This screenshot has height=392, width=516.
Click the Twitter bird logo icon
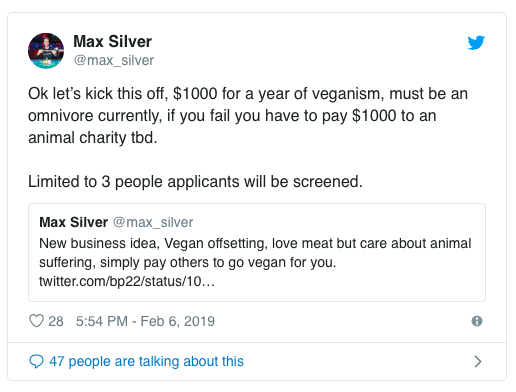(x=476, y=42)
